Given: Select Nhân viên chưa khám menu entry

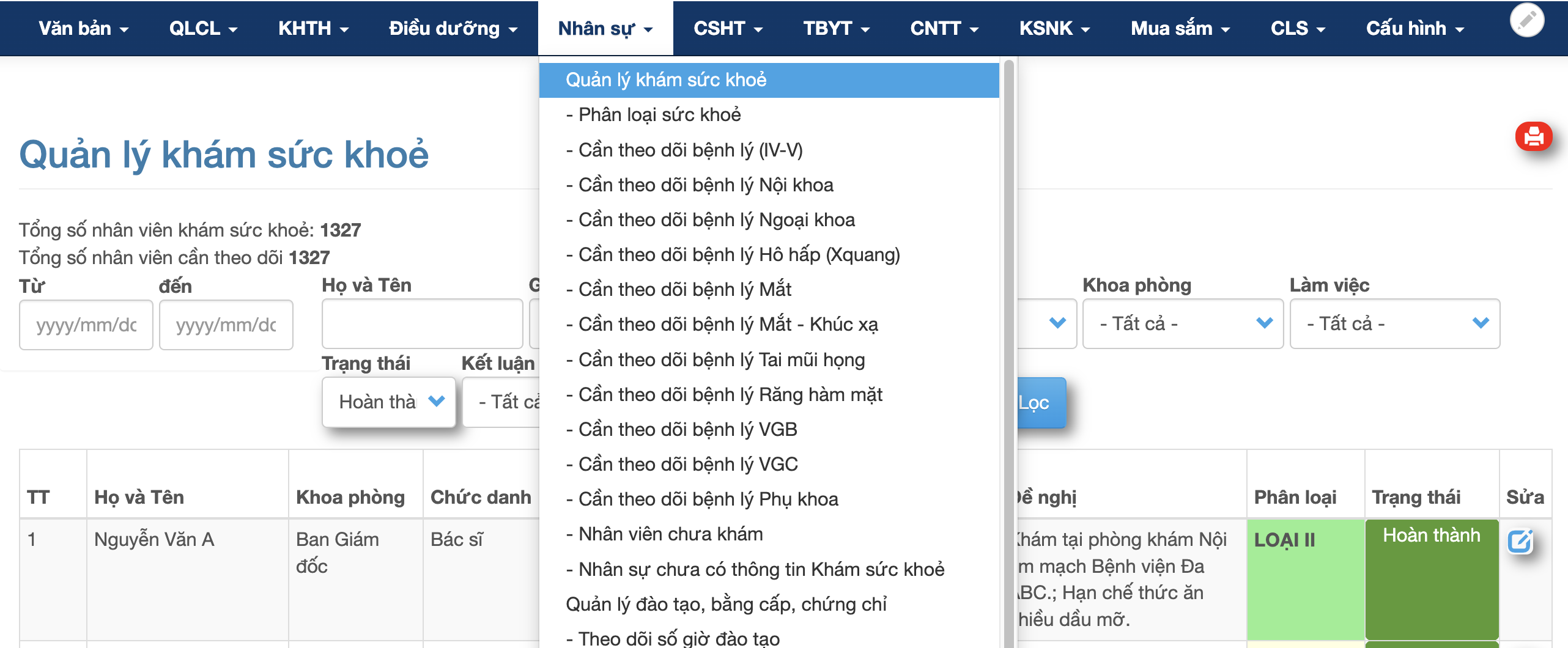Looking at the screenshot, I should 670,534.
